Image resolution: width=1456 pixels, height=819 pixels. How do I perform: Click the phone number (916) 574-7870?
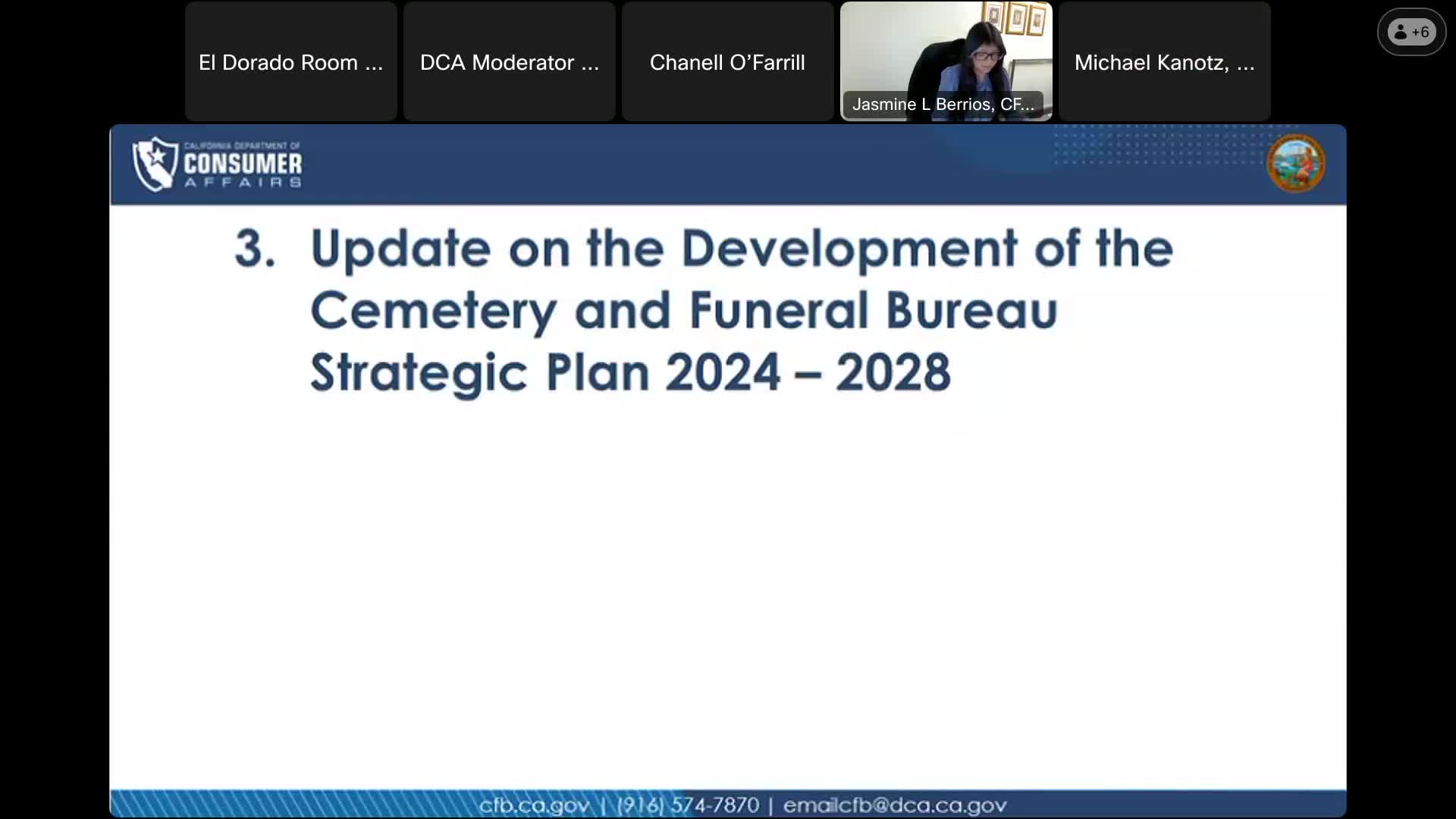pos(689,805)
